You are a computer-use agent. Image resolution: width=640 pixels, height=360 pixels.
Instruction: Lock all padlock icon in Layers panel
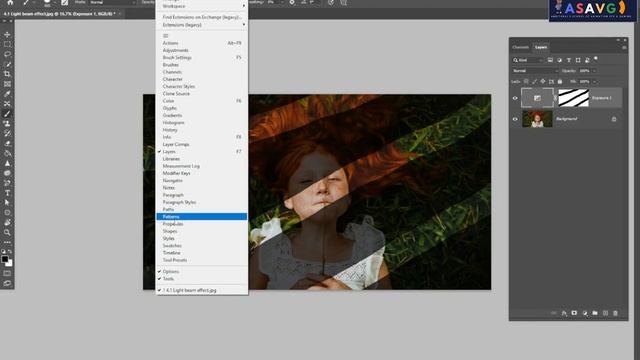click(560, 81)
